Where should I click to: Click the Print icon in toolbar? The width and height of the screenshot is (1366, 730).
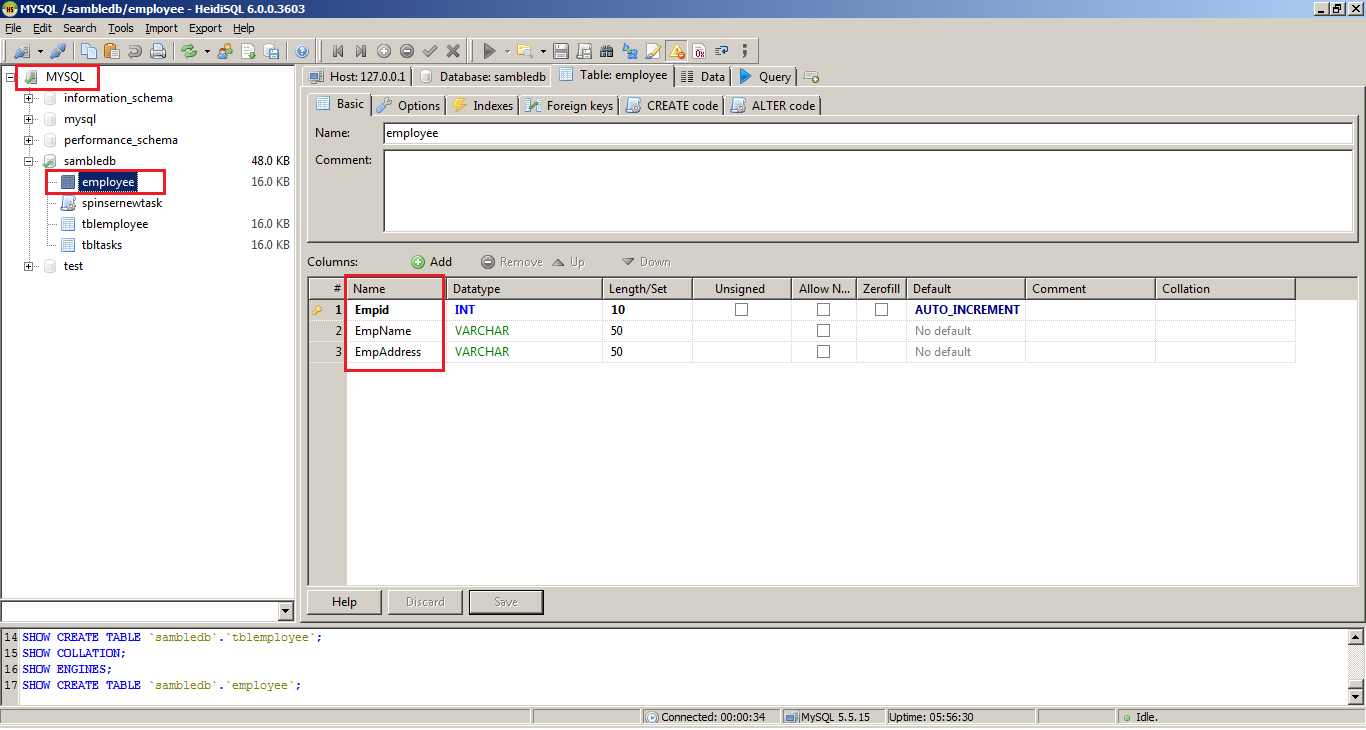(x=157, y=50)
